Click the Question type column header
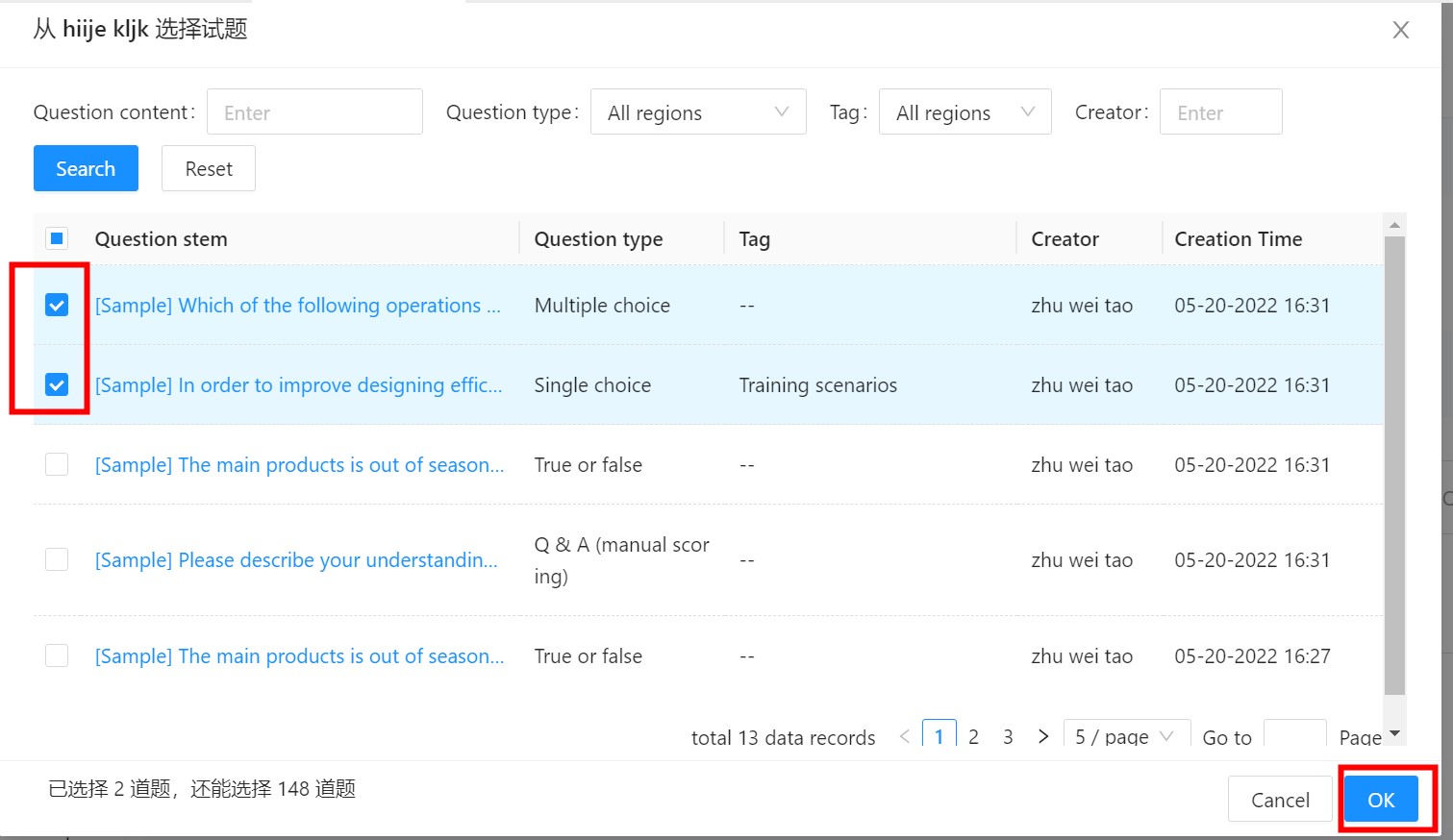 pos(598,238)
